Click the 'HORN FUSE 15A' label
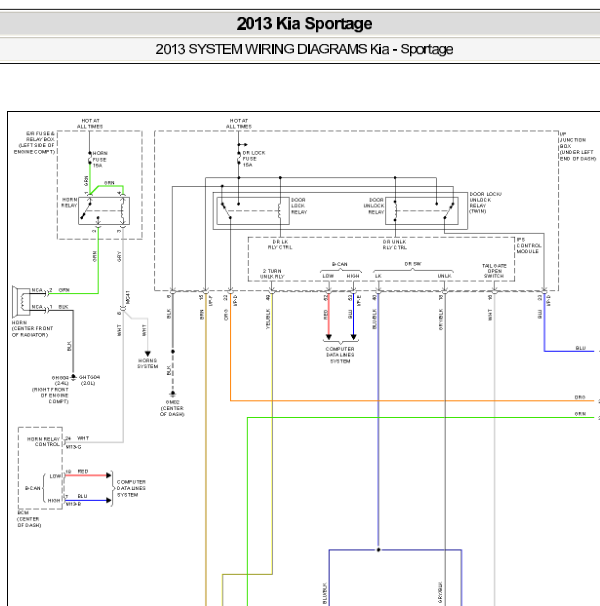 (100, 159)
